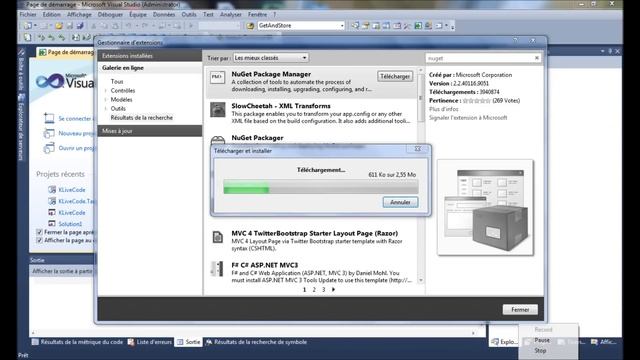The width and height of the screenshot is (640, 360).
Task: Expand the Contrôles category
Action: 106,91
